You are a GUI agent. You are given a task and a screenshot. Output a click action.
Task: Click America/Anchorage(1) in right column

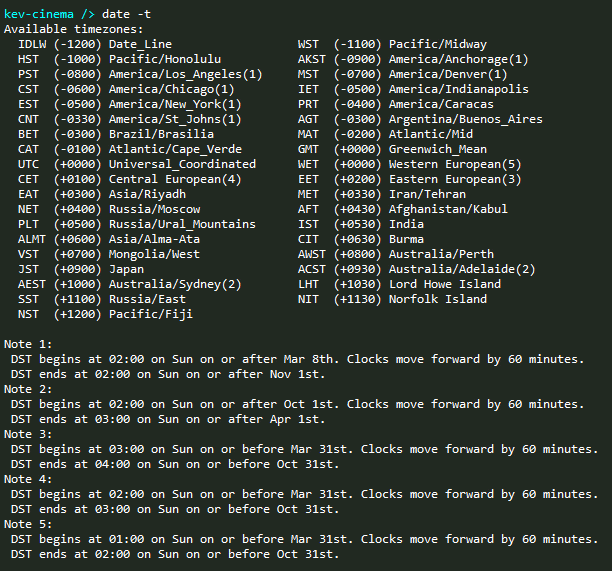459,59
